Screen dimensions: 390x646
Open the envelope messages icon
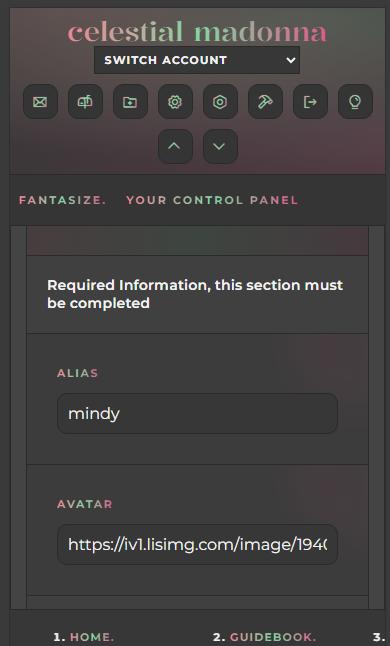click(40, 102)
